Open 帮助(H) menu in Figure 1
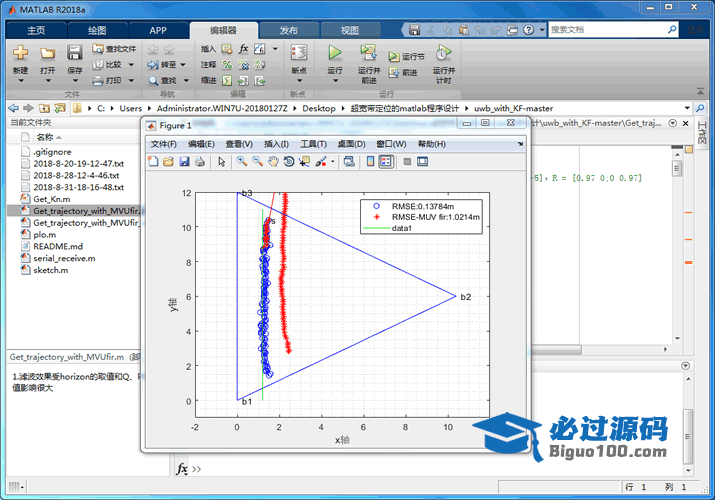This screenshot has width=715, height=500. pyautogui.click(x=432, y=144)
